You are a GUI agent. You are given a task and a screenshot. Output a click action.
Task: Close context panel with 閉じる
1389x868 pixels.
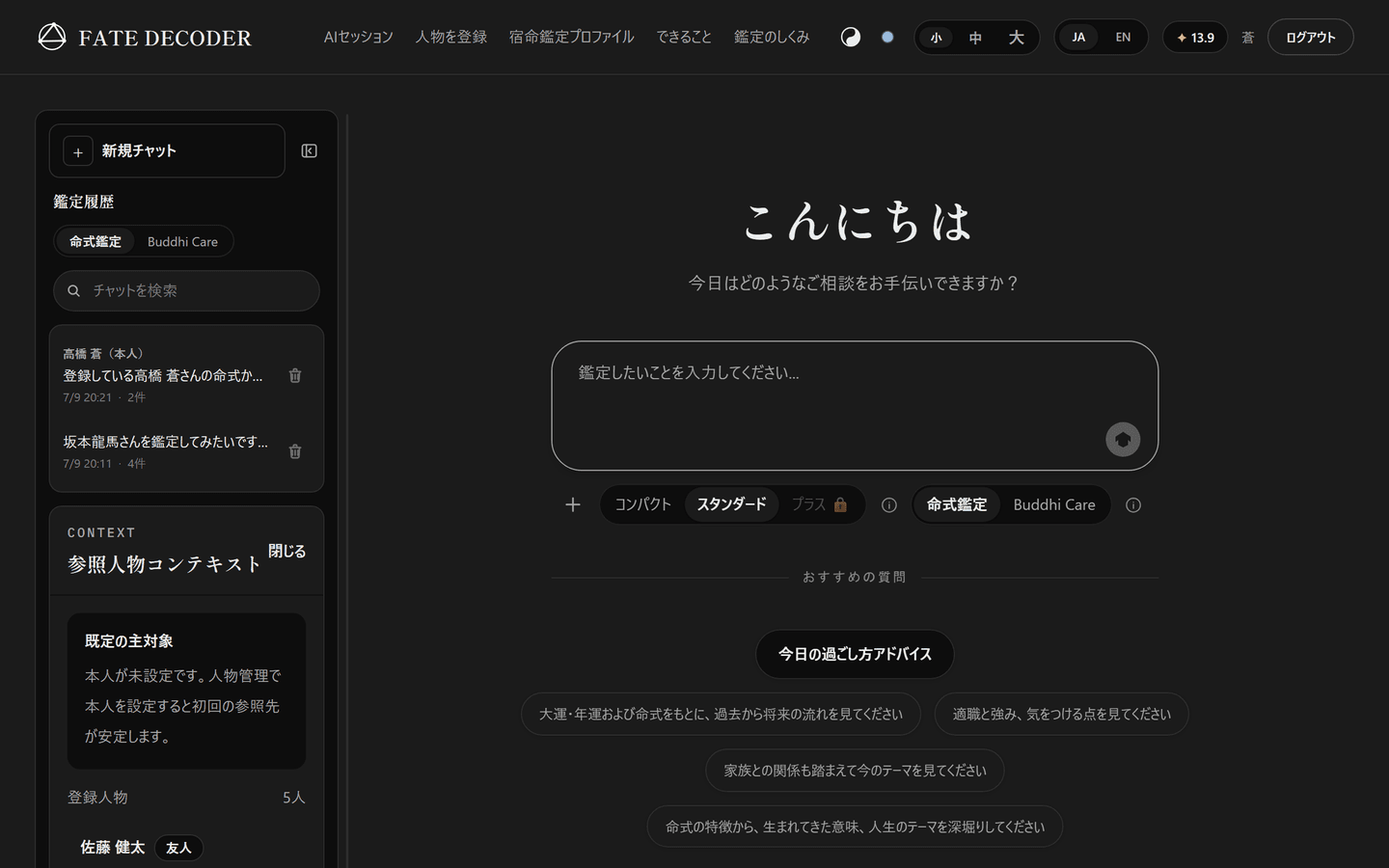287,551
